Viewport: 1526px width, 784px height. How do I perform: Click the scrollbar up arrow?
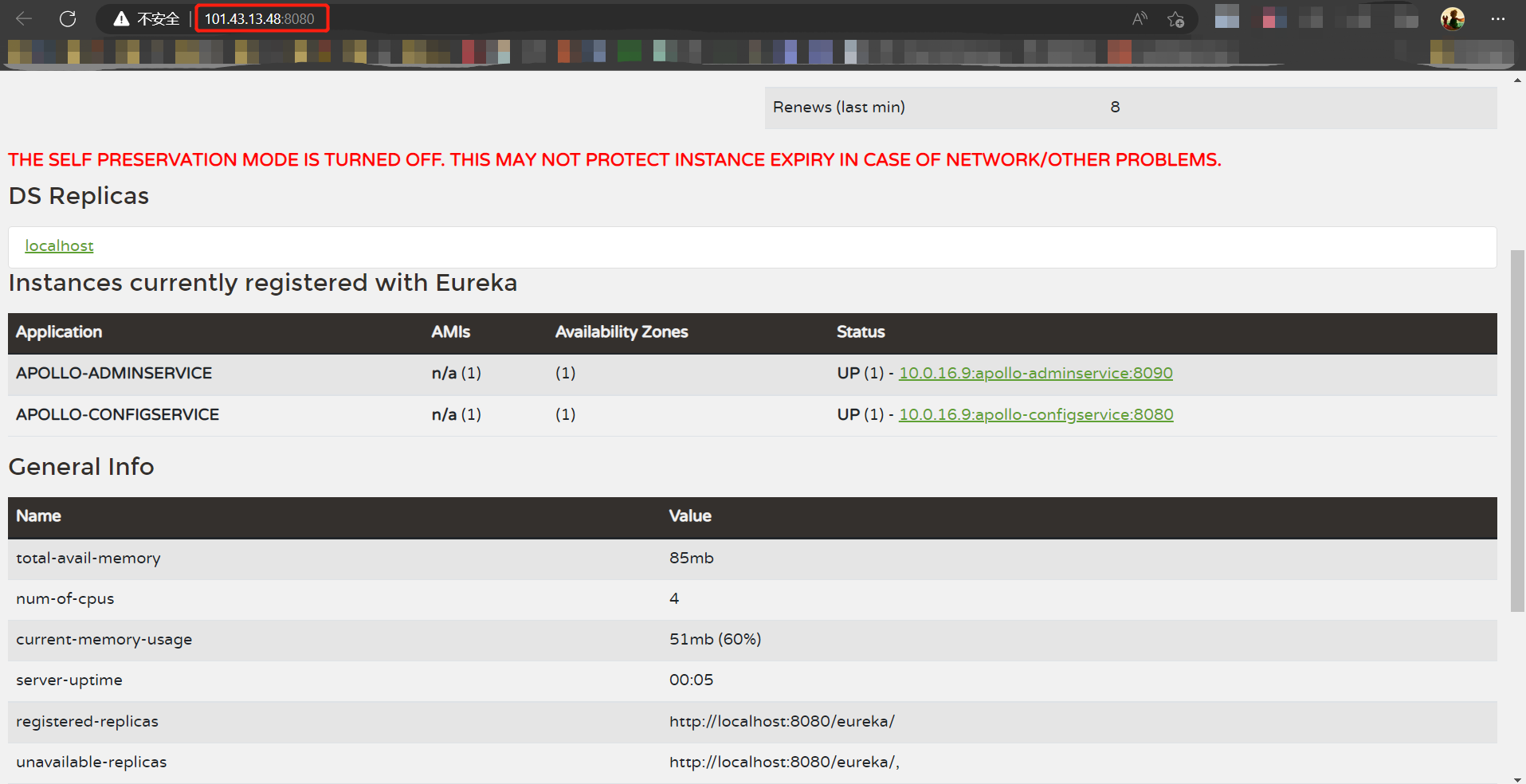(1517, 80)
